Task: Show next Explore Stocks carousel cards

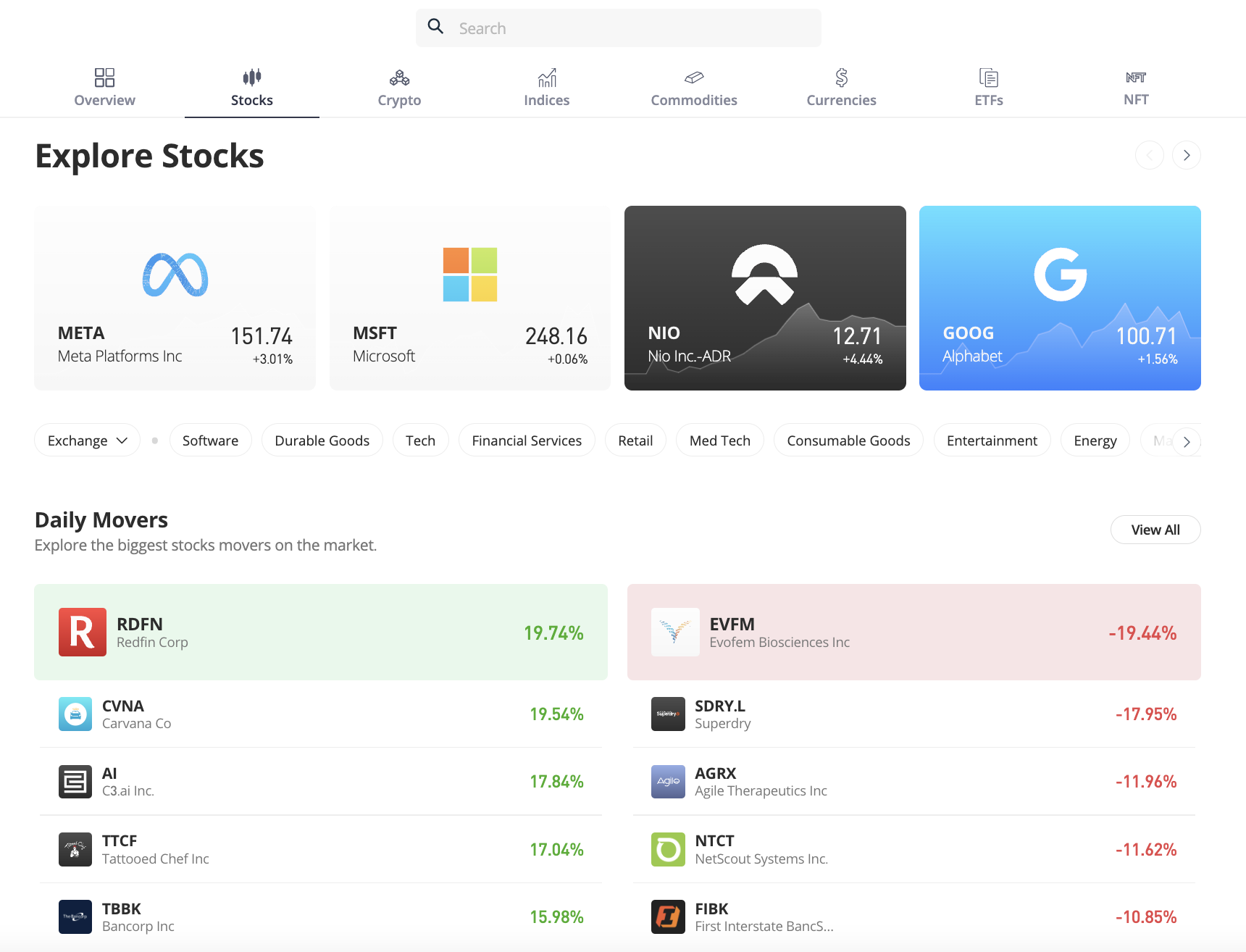Action: [x=1186, y=155]
